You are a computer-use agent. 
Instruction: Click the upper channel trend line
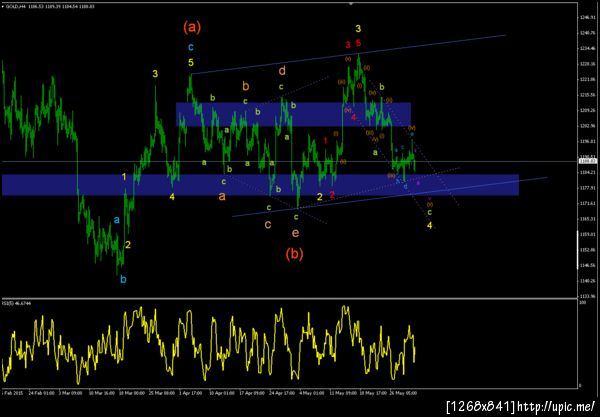(348, 55)
